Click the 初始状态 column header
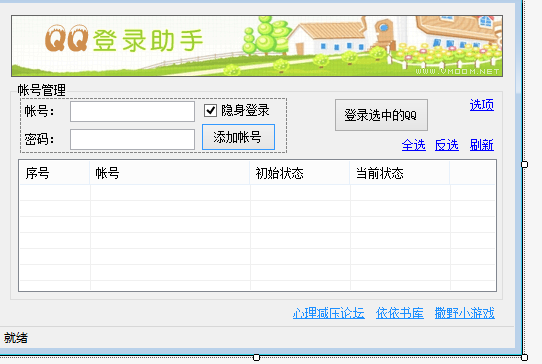The image size is (542, 364). pos(300,172)
